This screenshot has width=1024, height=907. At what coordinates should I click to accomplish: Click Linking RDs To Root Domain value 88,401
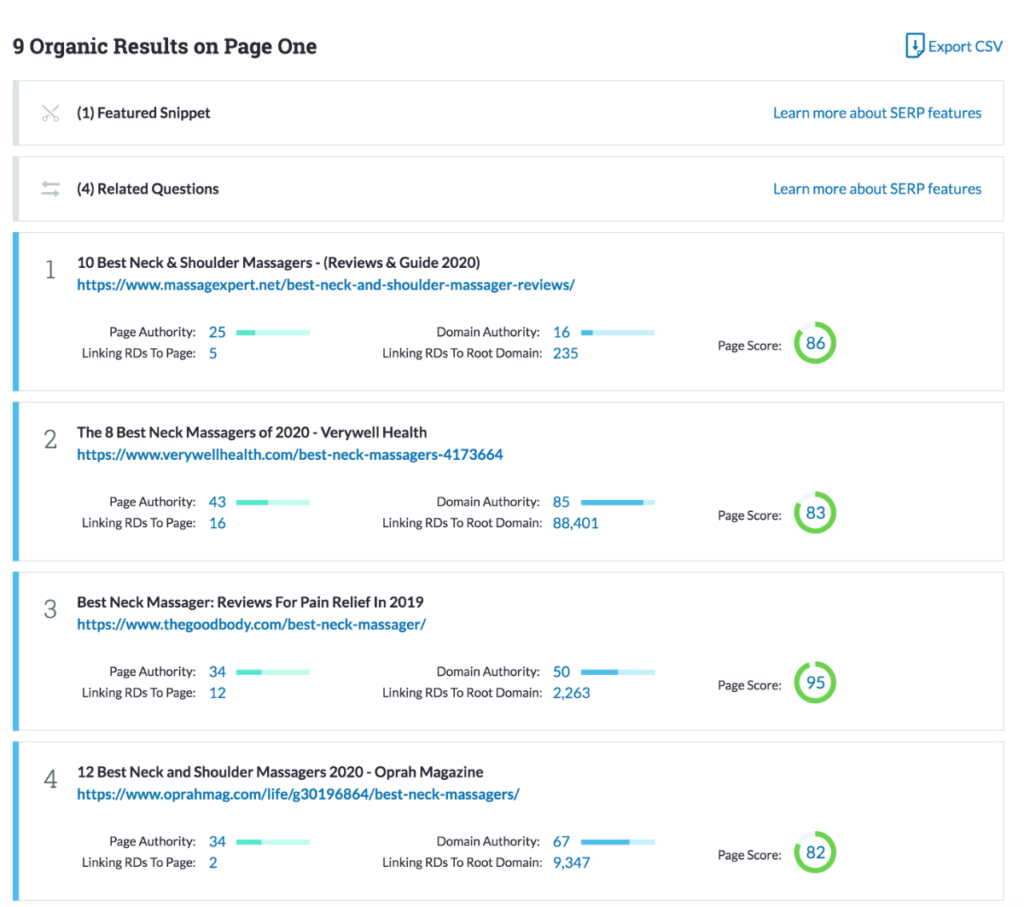575,523
